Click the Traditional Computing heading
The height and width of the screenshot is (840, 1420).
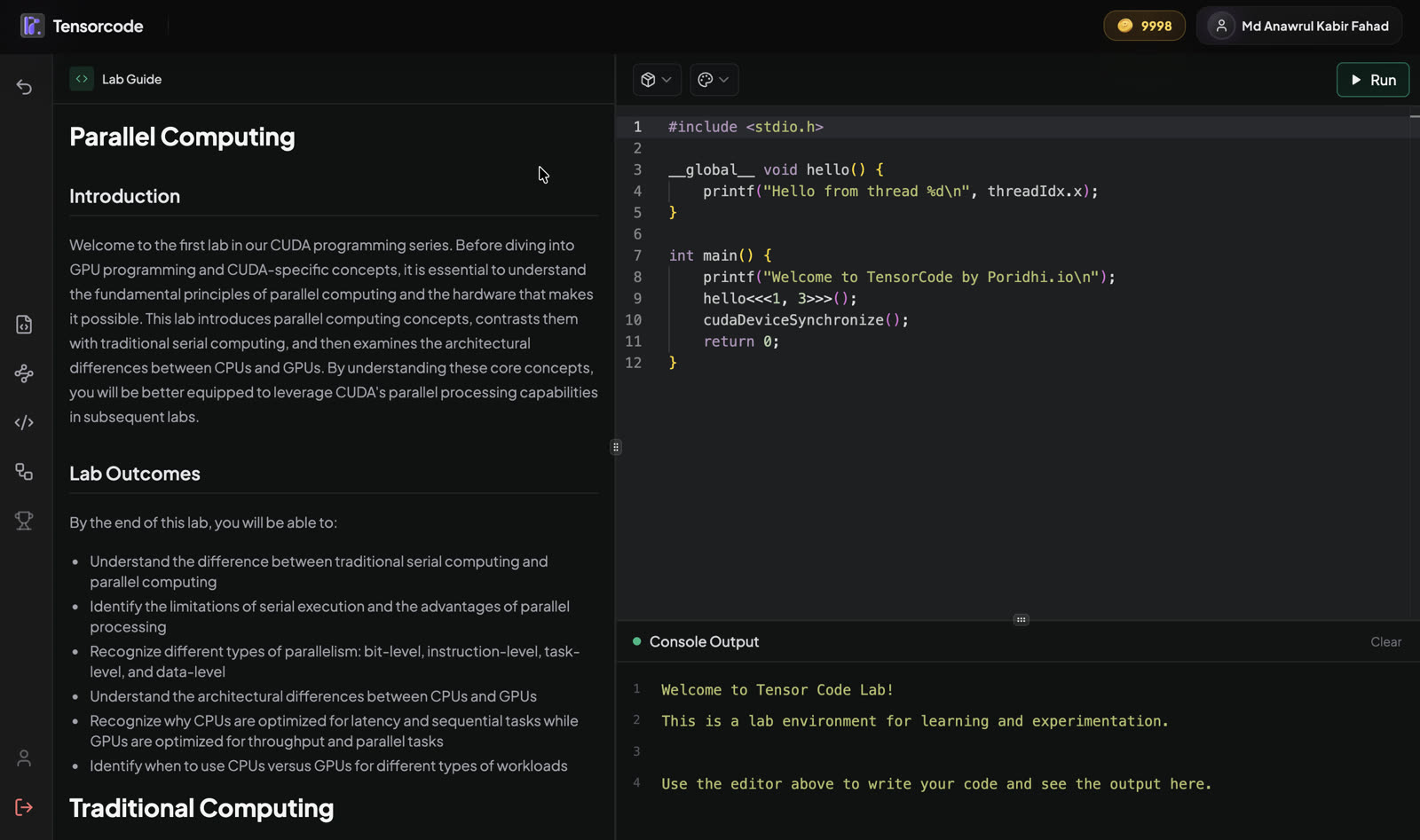[201, 808]
